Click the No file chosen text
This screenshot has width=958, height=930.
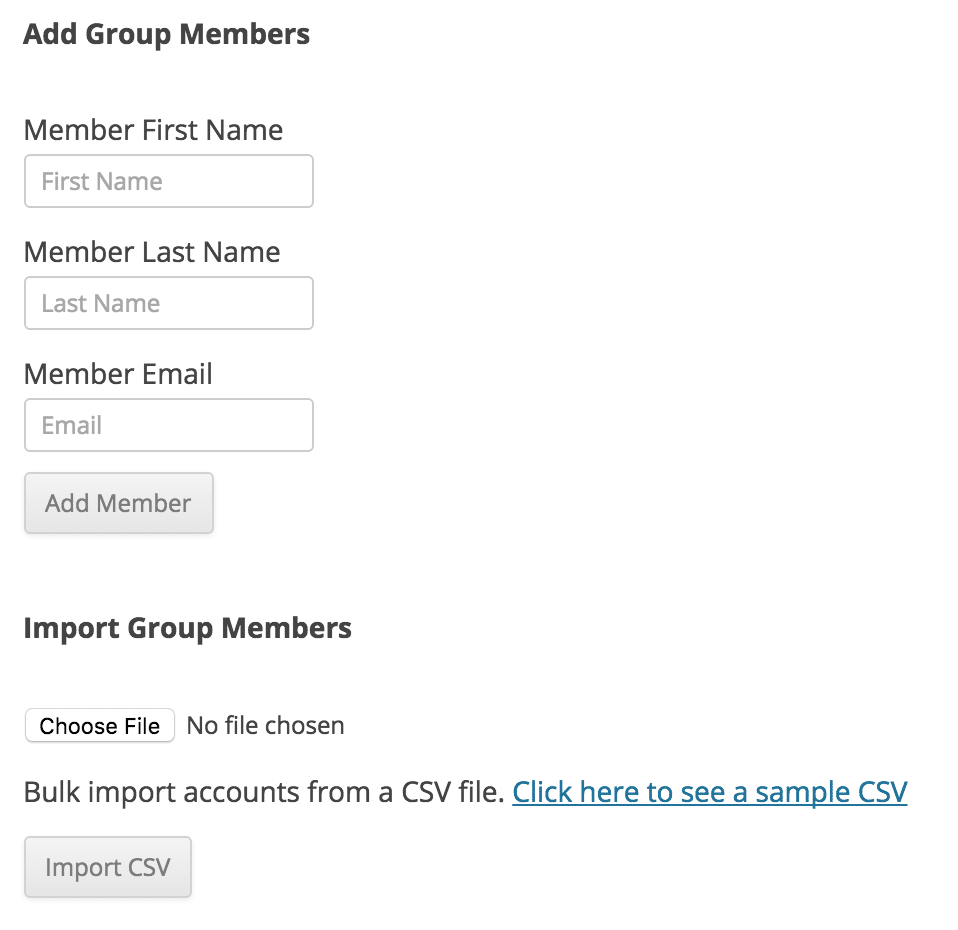coord(264,725)
